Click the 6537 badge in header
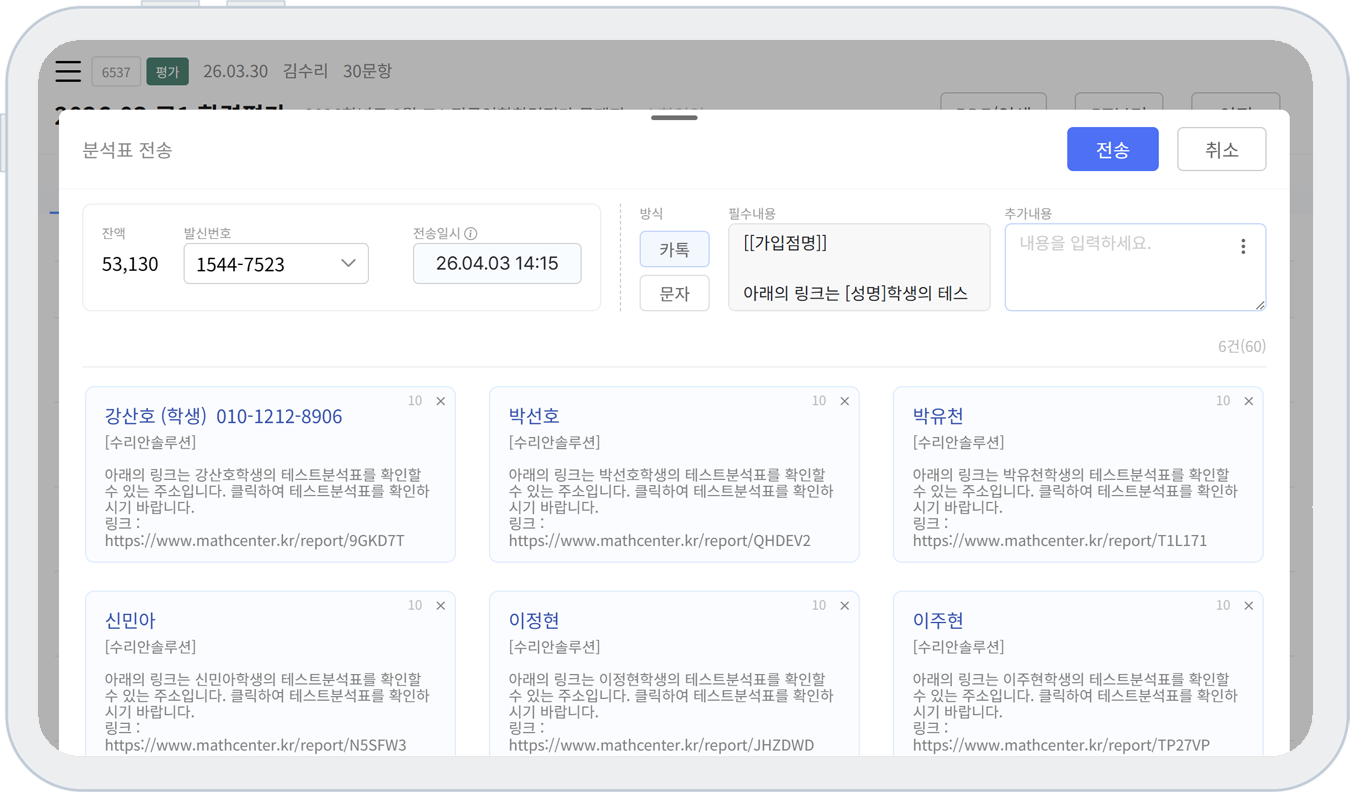 116,72
